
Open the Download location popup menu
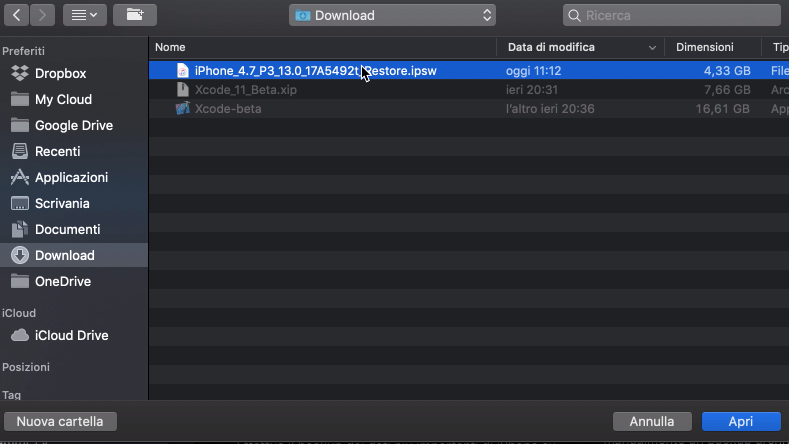[392, 15]
